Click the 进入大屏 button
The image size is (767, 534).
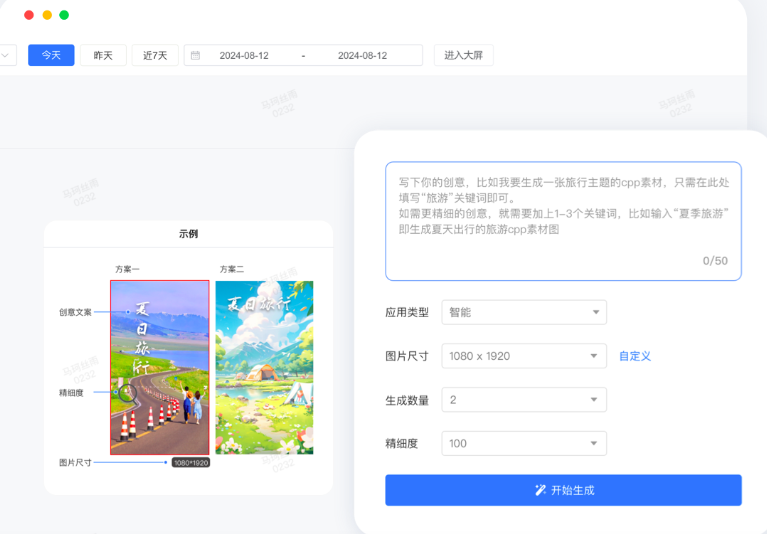(x=463, y=55)
